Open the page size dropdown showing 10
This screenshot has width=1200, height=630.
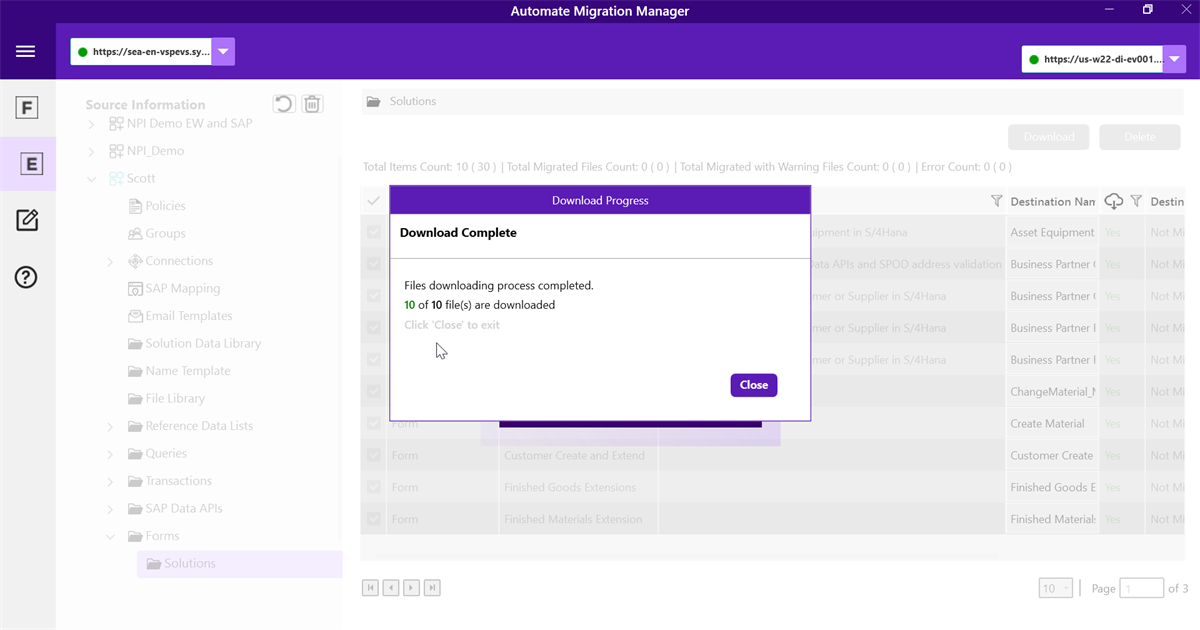[1056, 588]
